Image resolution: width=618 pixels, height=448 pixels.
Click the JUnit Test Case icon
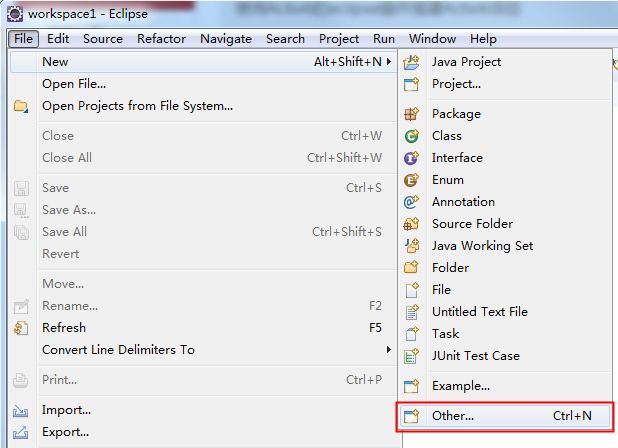tap(411, 356)
